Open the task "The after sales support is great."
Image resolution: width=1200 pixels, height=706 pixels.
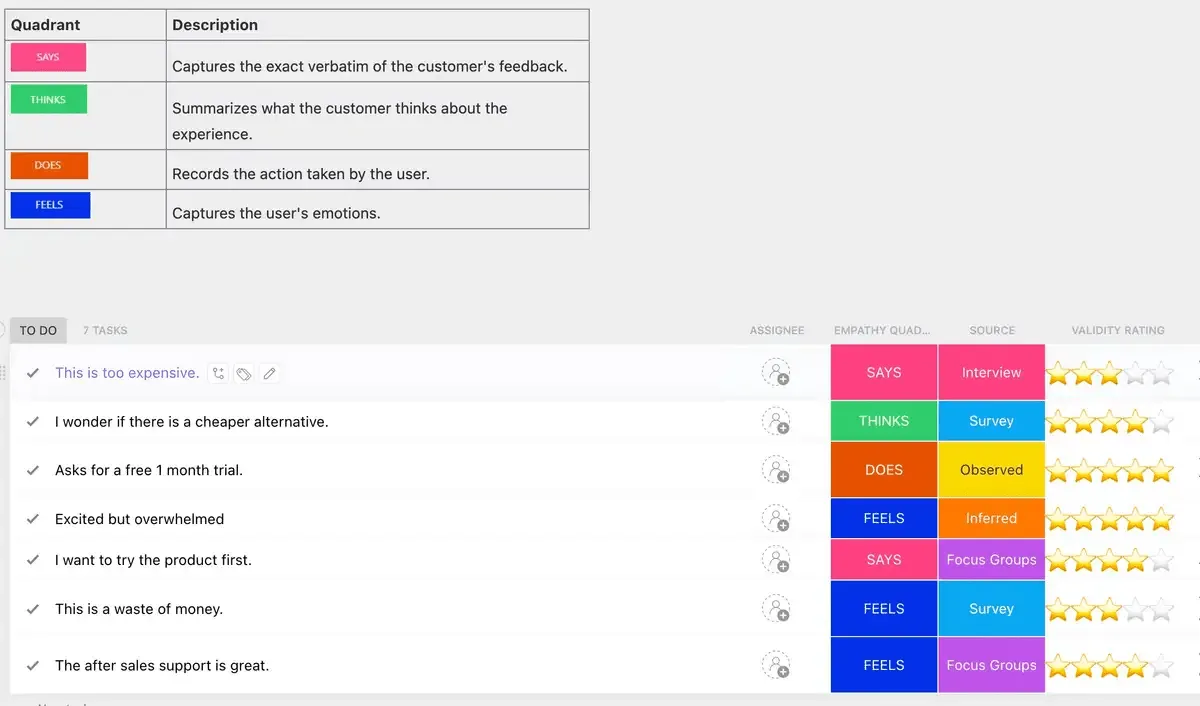click(x=162, y=665)
